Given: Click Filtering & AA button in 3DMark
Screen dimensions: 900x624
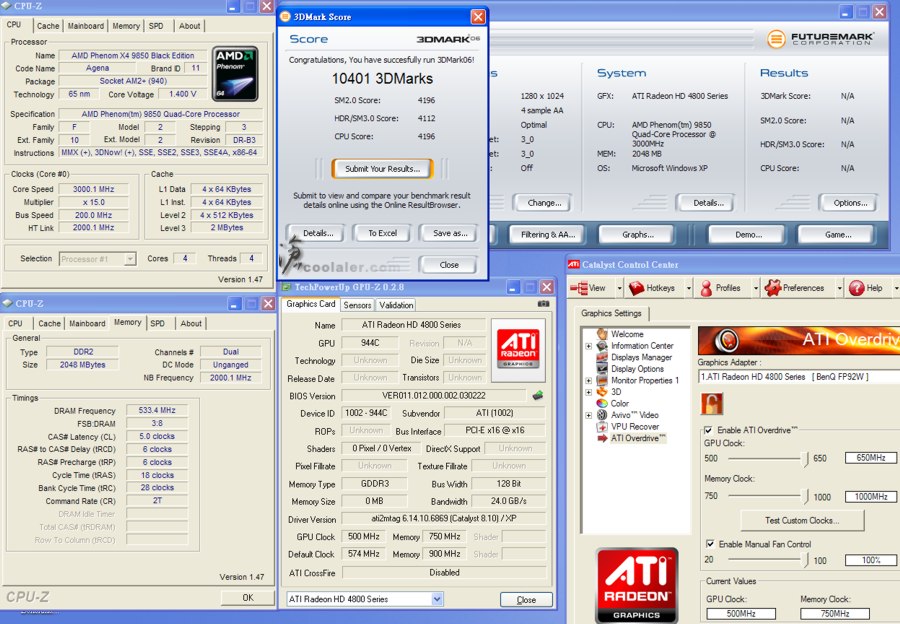Looking at the screenshot, I should pos(548,235).
